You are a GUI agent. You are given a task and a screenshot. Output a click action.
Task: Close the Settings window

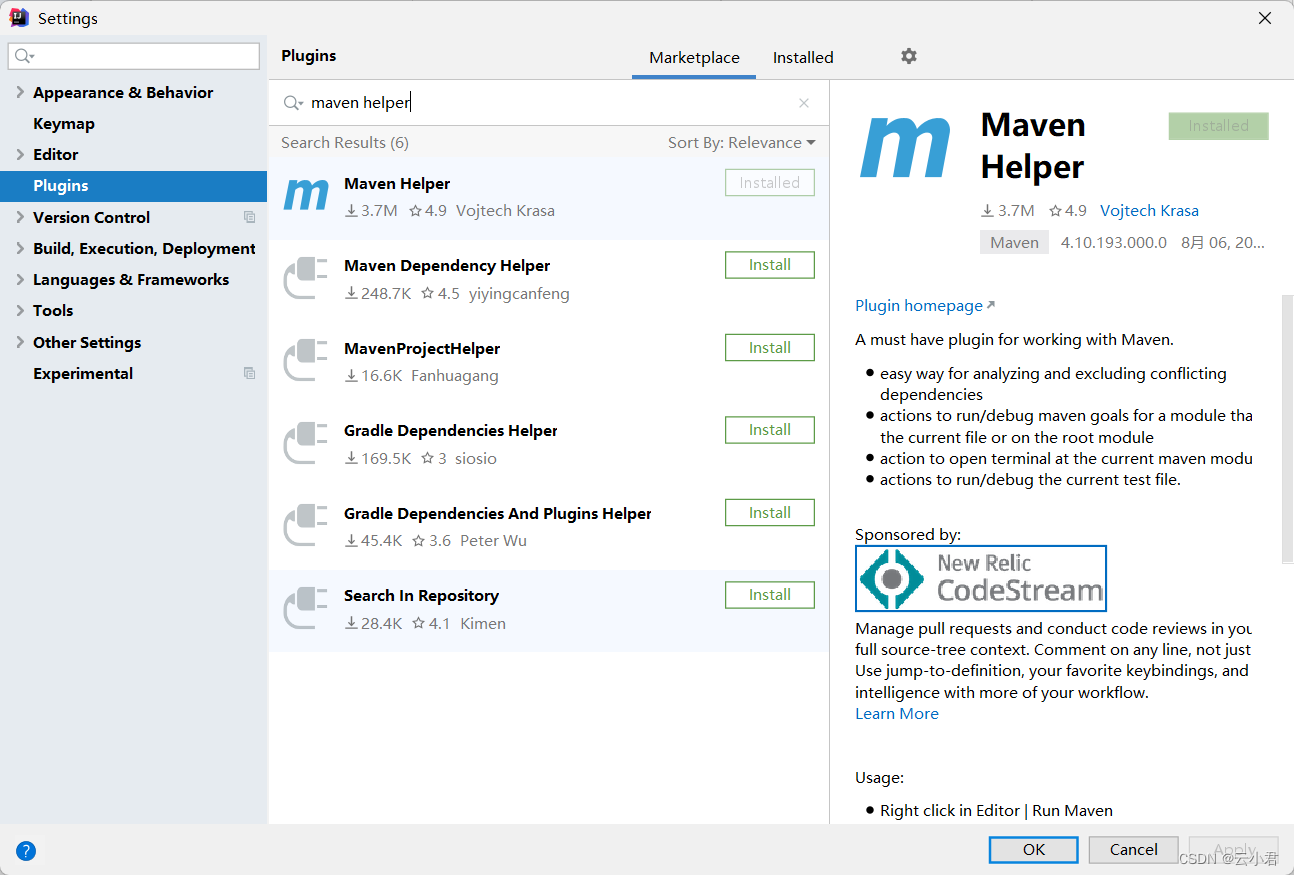click(1265, 18)
